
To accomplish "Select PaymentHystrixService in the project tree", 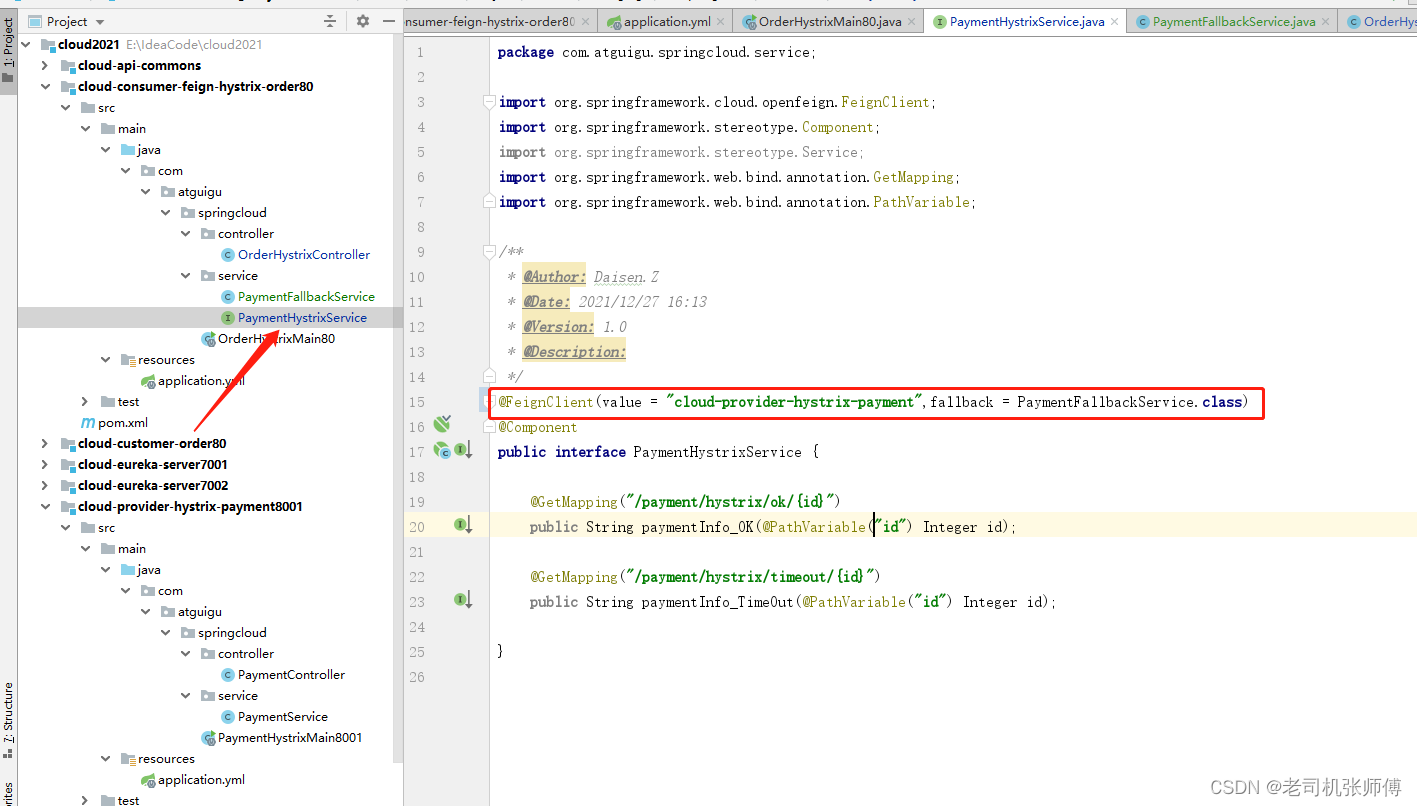I will coord(302,317).
